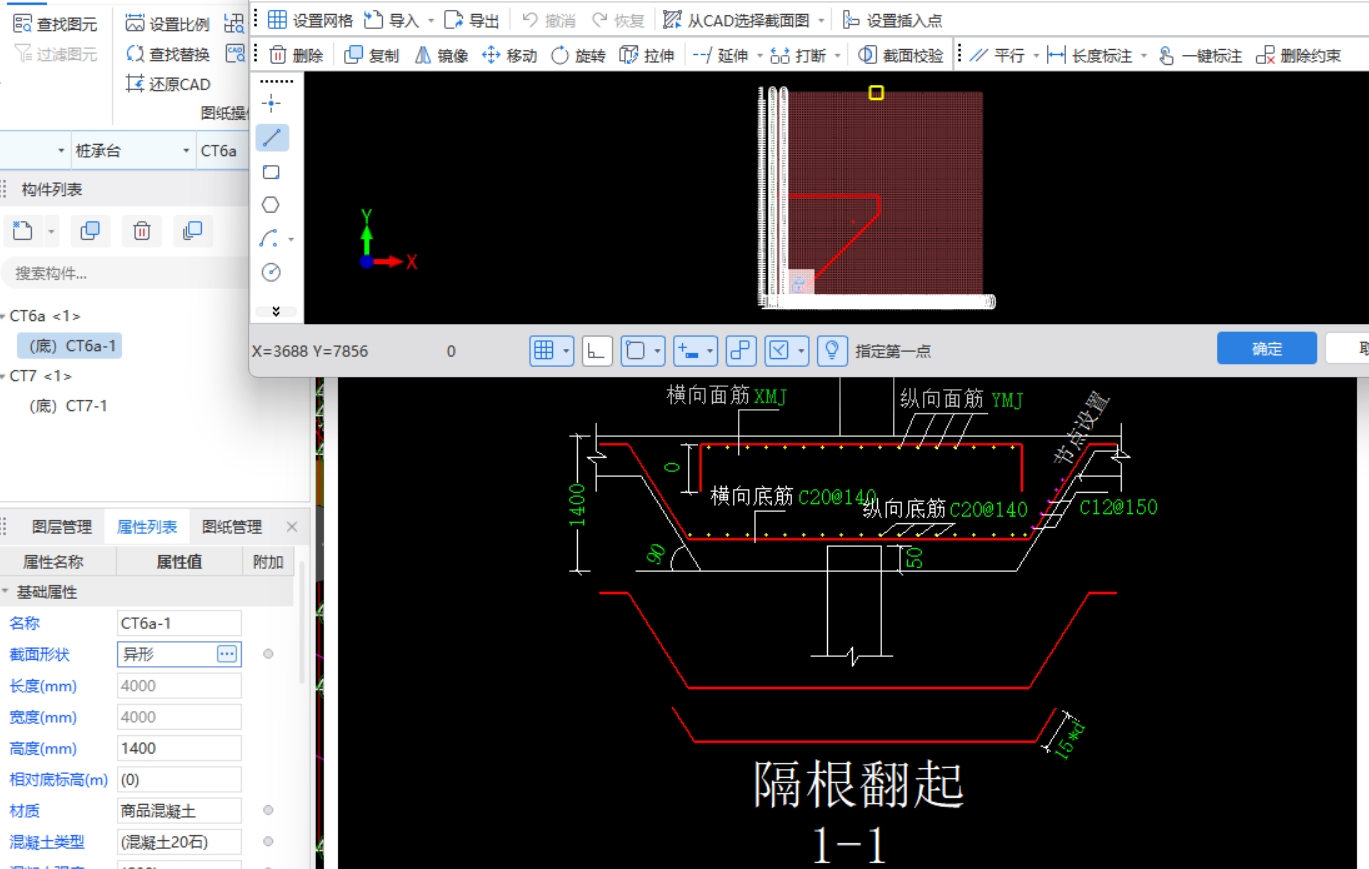Click the 一键标注 one-click dimension tool
Image resolution: width=1369 pixels, height=869 pixels.
coord(1200,55)
